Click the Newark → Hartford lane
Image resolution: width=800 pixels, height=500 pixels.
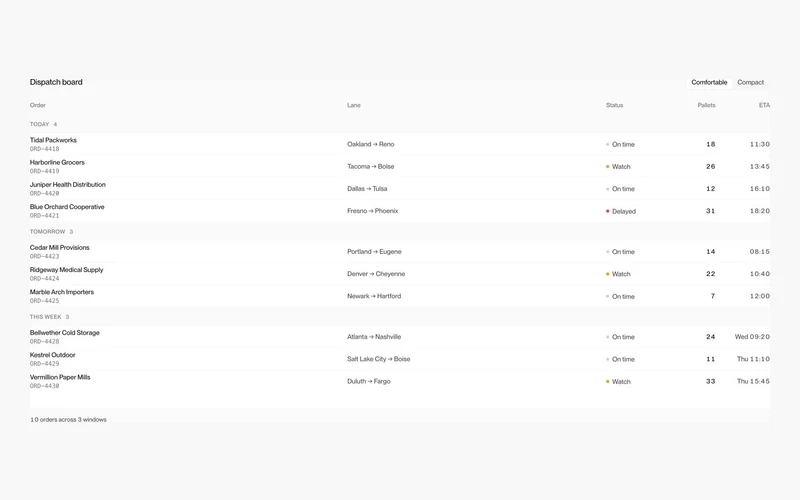[374, 296]
